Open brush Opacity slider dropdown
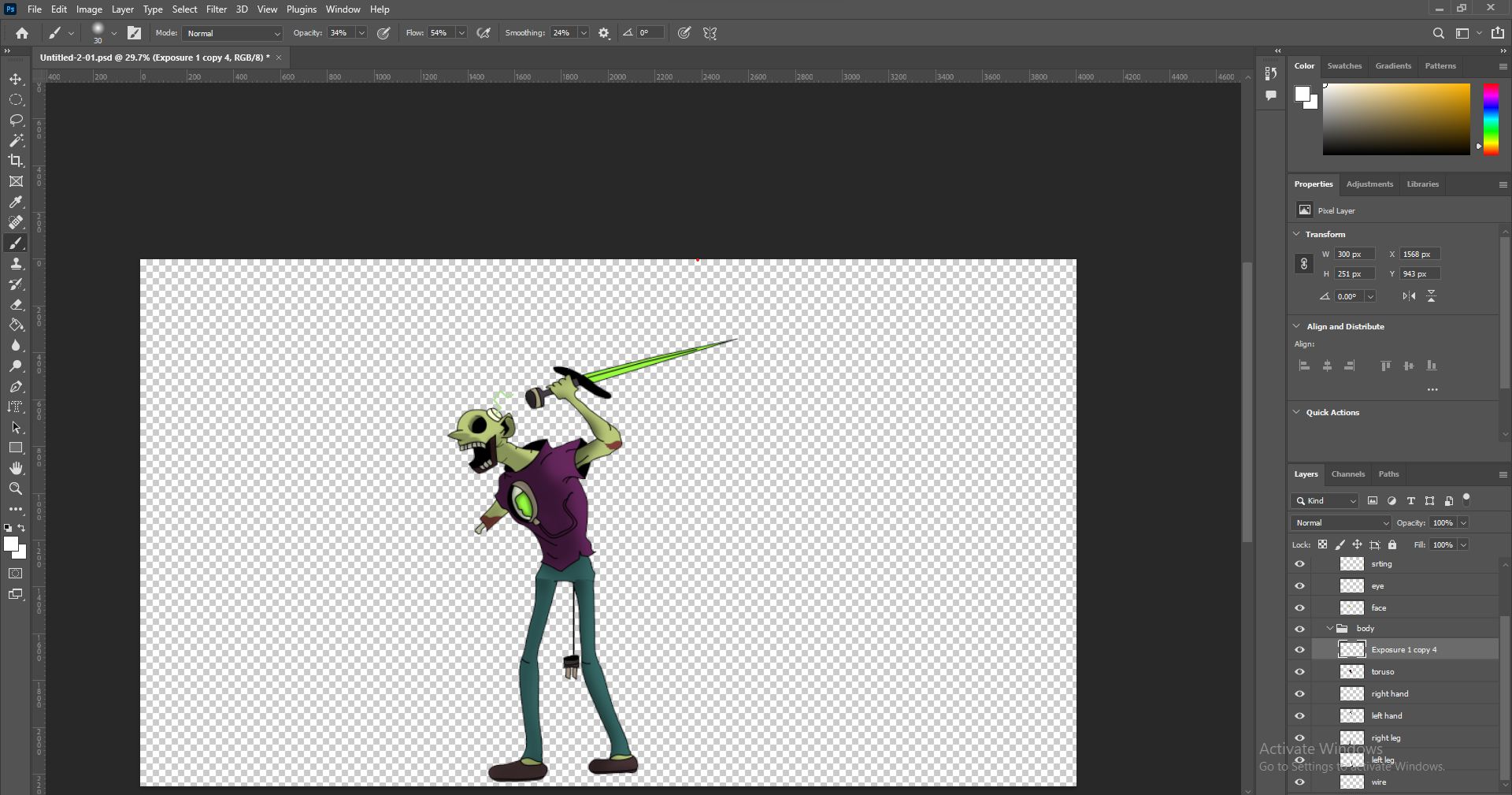The image size is (1512, 795). 361,33
